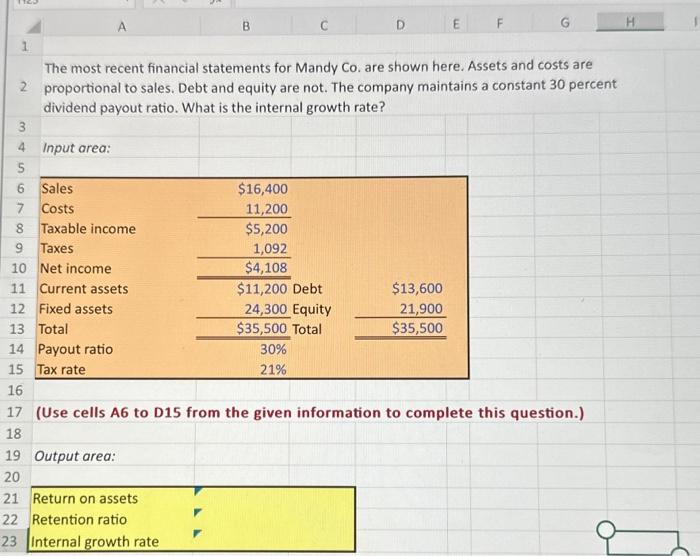This screenshot has height=556, width=700.
Task: Select column F header
Action: tap(500, 23)
